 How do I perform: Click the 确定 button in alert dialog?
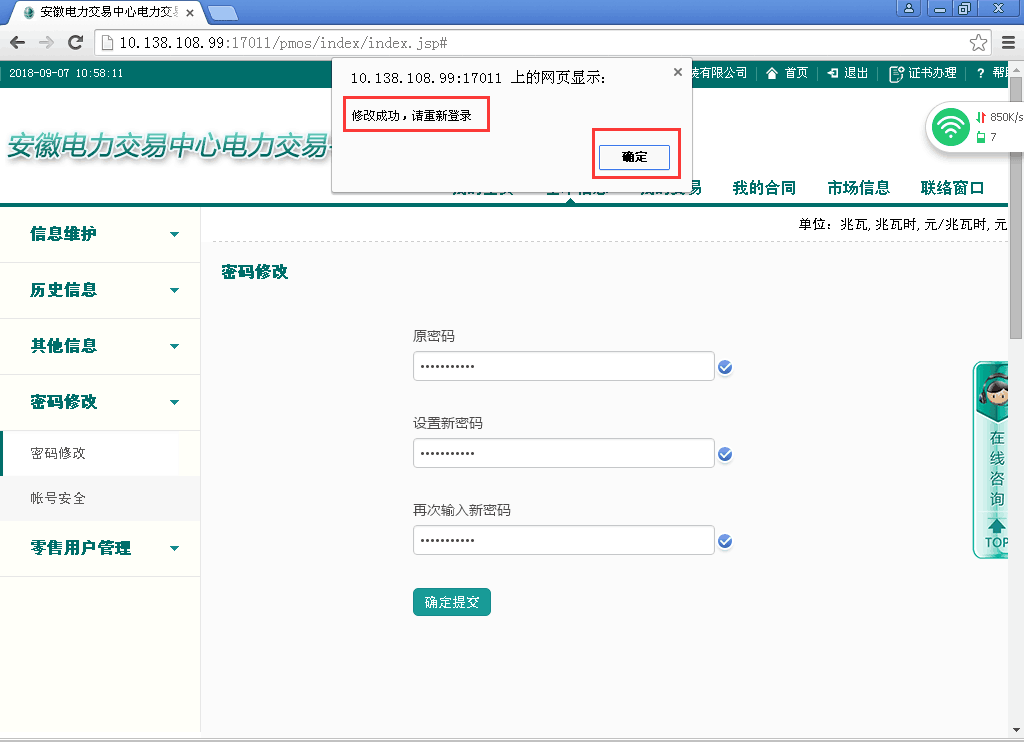point(634,157)
